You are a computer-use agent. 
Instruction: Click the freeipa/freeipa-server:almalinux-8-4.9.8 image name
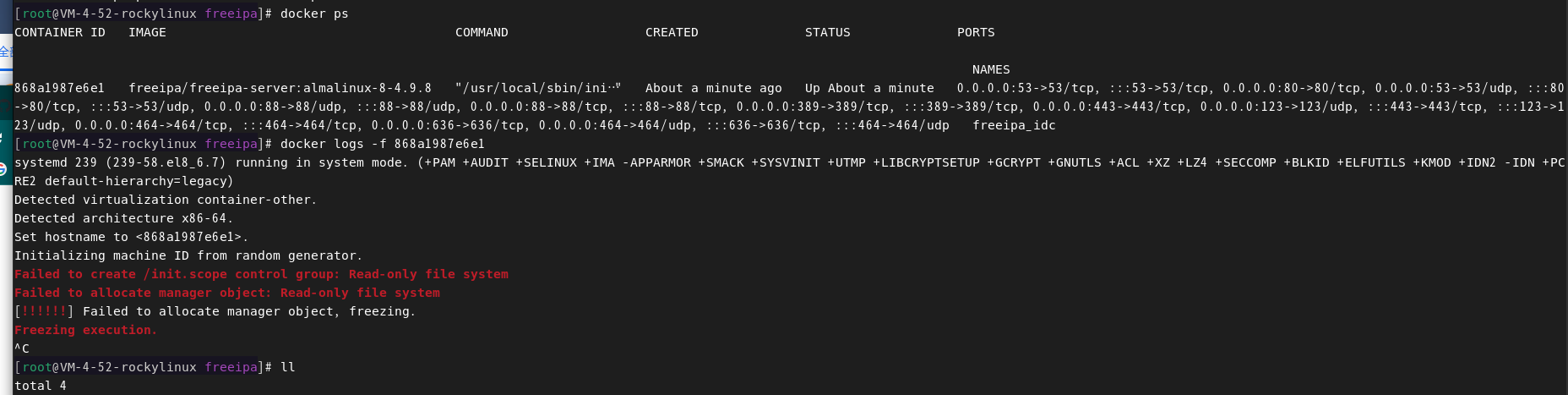[x=280, y=88]
